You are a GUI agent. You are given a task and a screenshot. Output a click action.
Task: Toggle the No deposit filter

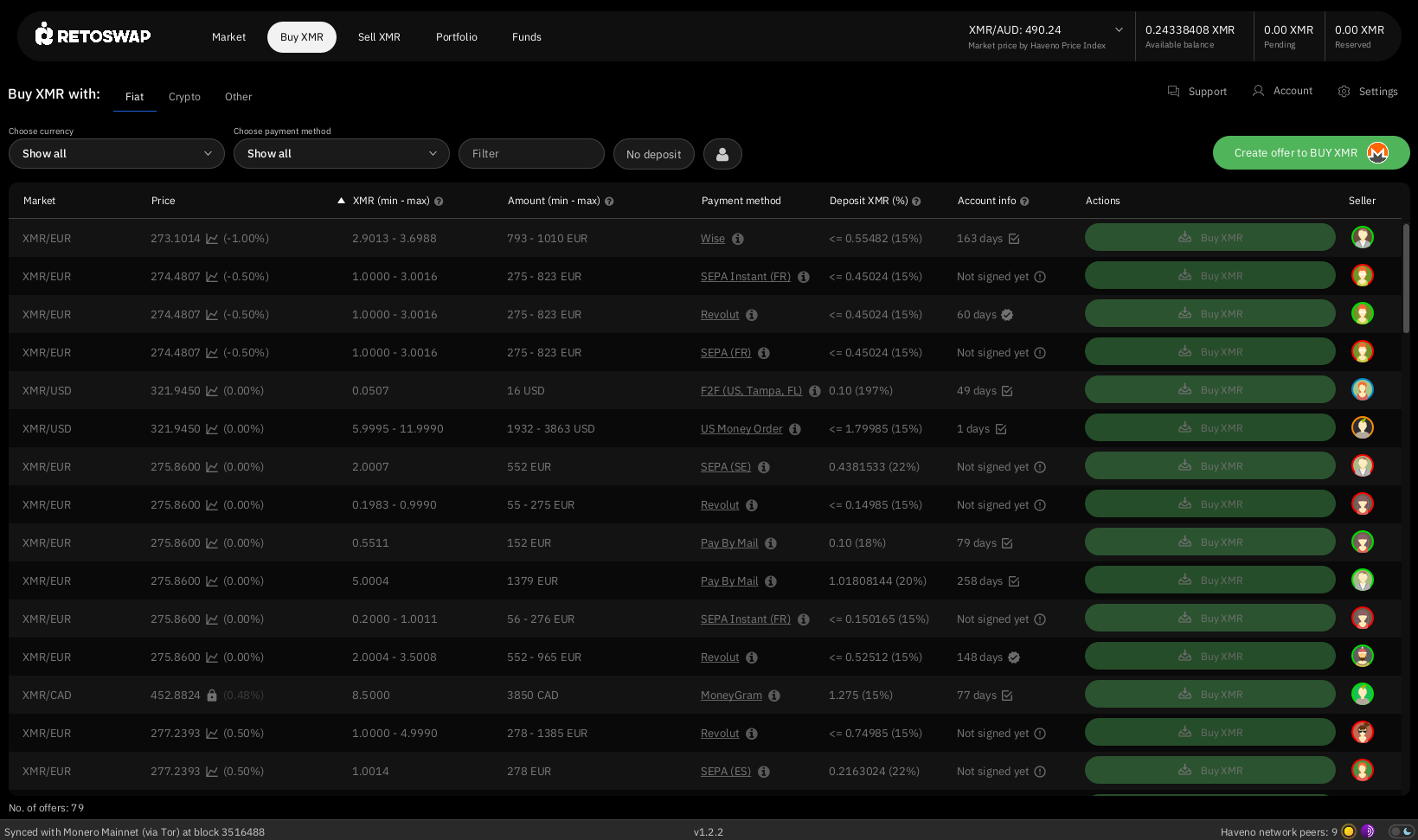(x=653, y=154)
